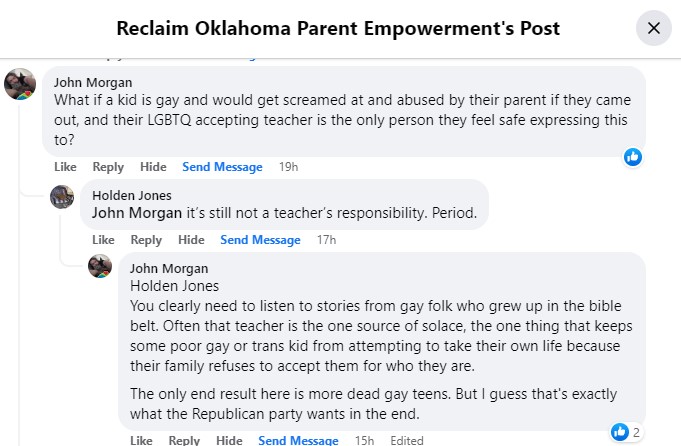Like John Morgan's last reply
Image resolution: width=681 pixels, height=446 pixels.
pyautogui.click(x=141, y=440)
